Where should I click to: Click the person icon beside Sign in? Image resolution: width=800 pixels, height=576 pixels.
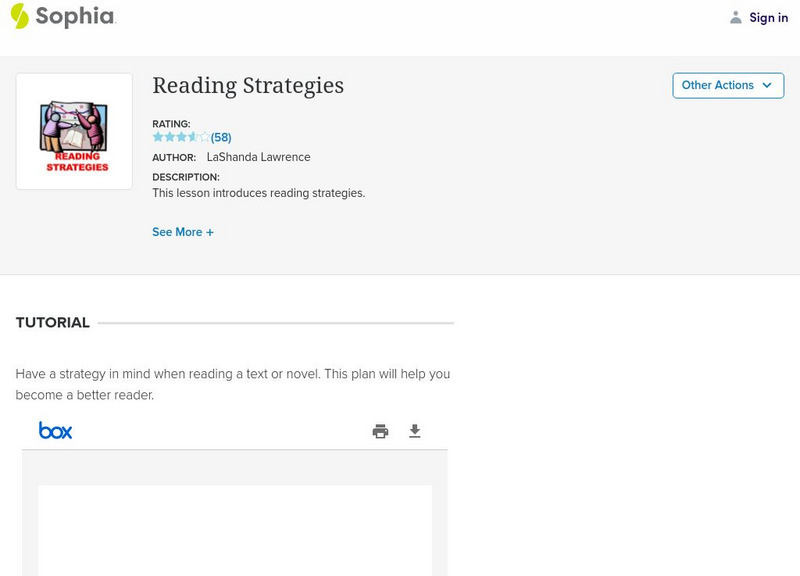click(x=736, y=17)
